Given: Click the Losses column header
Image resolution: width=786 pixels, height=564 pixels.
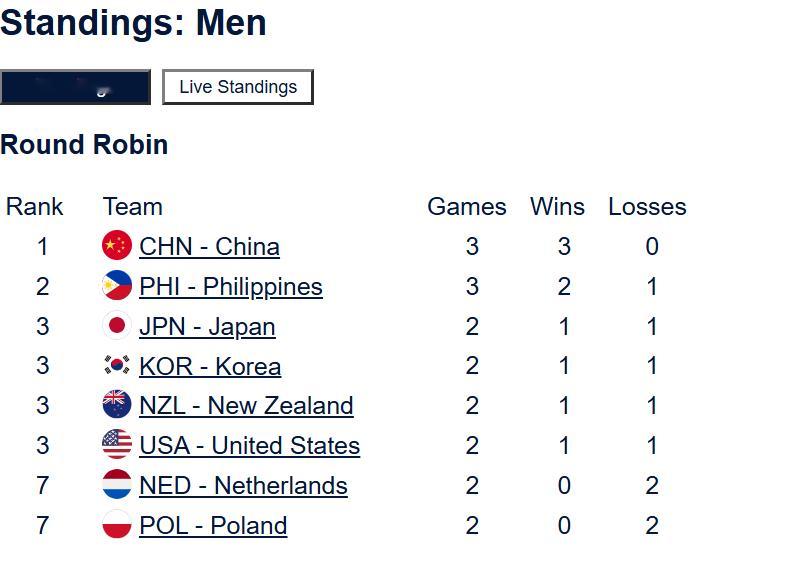Looking at the screenshot, I should [647, 207].
